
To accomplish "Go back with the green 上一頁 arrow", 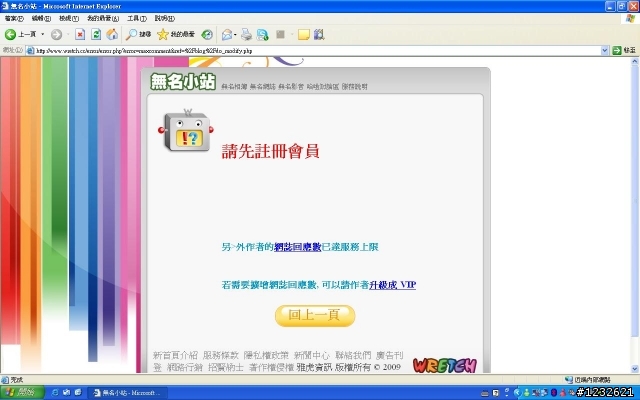I will point(20,35).
